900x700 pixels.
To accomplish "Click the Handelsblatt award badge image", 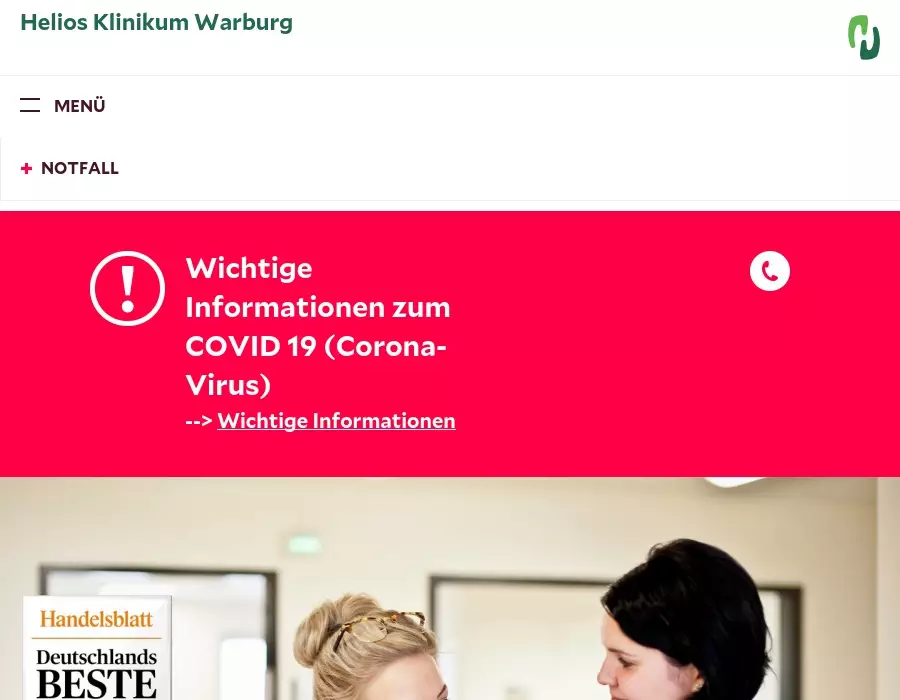I will [98, 648].
